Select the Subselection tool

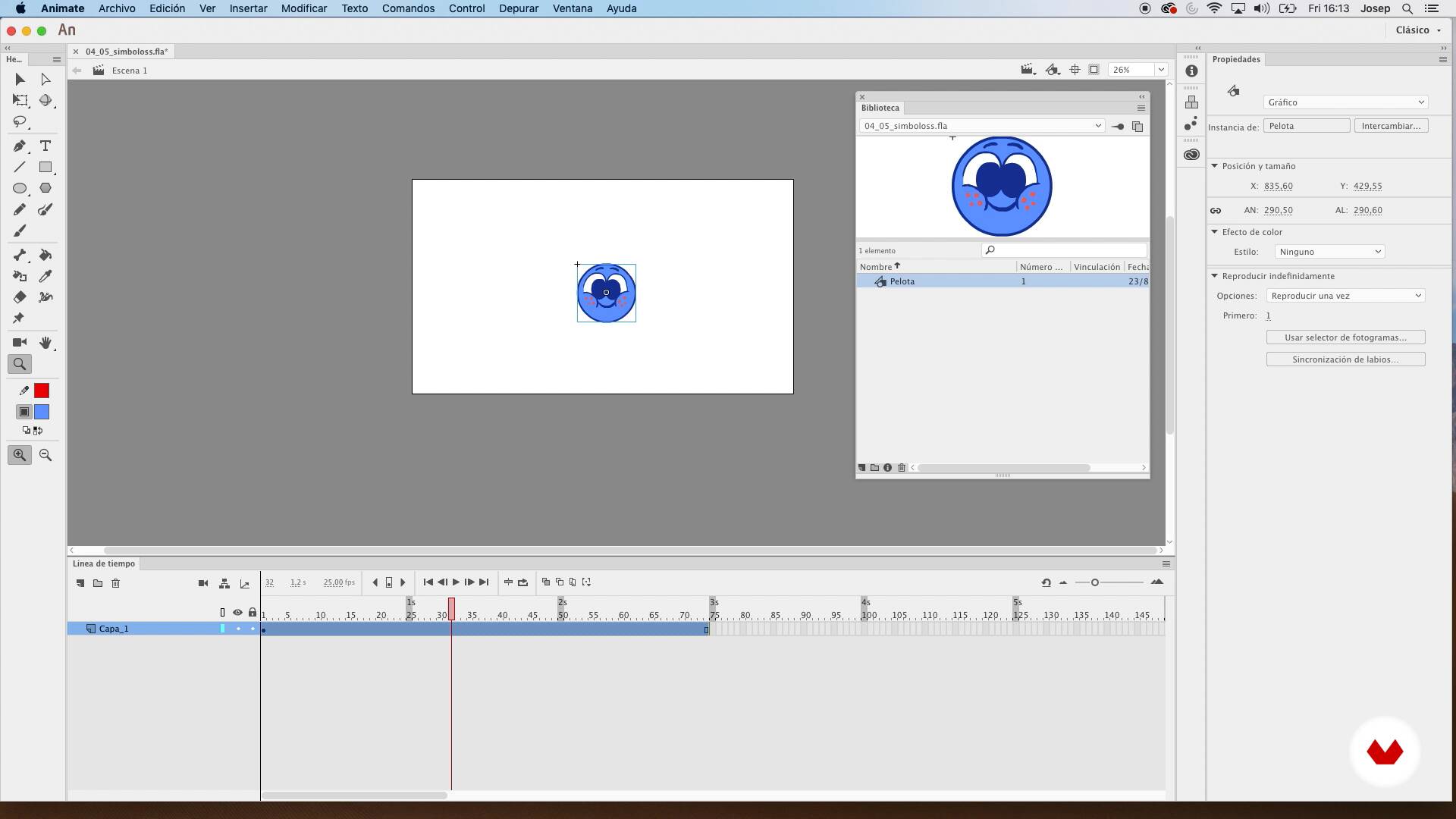tap(45, 79)
